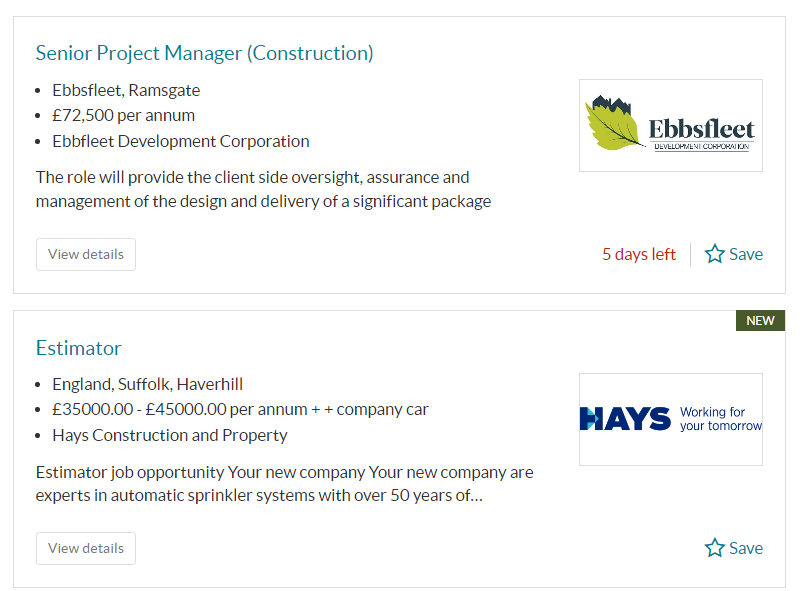View details of the Estimator job
800x591 pixels.
[x=86, y=548]
